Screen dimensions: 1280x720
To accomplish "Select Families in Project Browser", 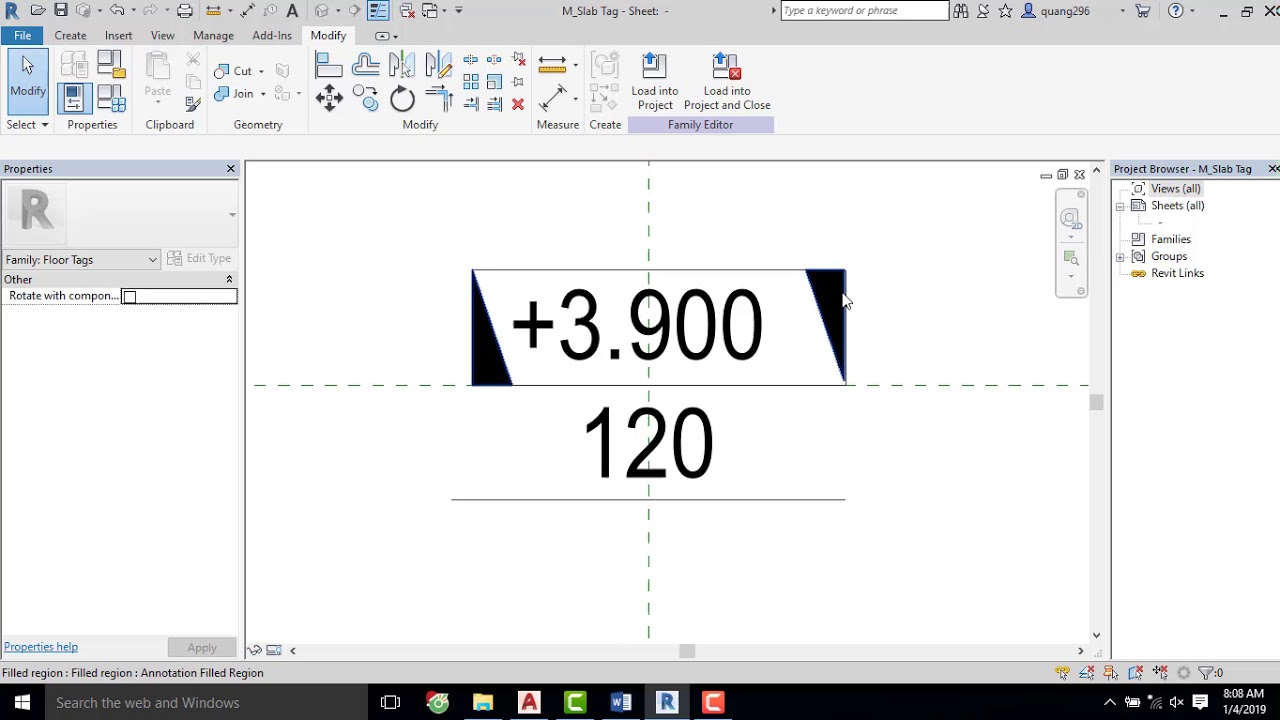I will 1171,240.
